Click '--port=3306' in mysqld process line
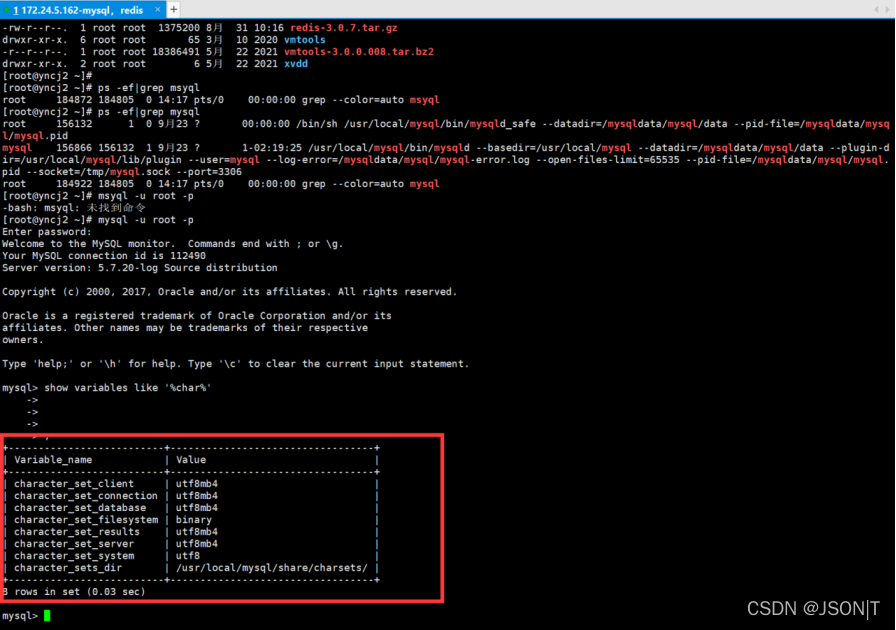The width and height of the screenshot is (896, 630). pyautogui.click(x=209, y=172)
